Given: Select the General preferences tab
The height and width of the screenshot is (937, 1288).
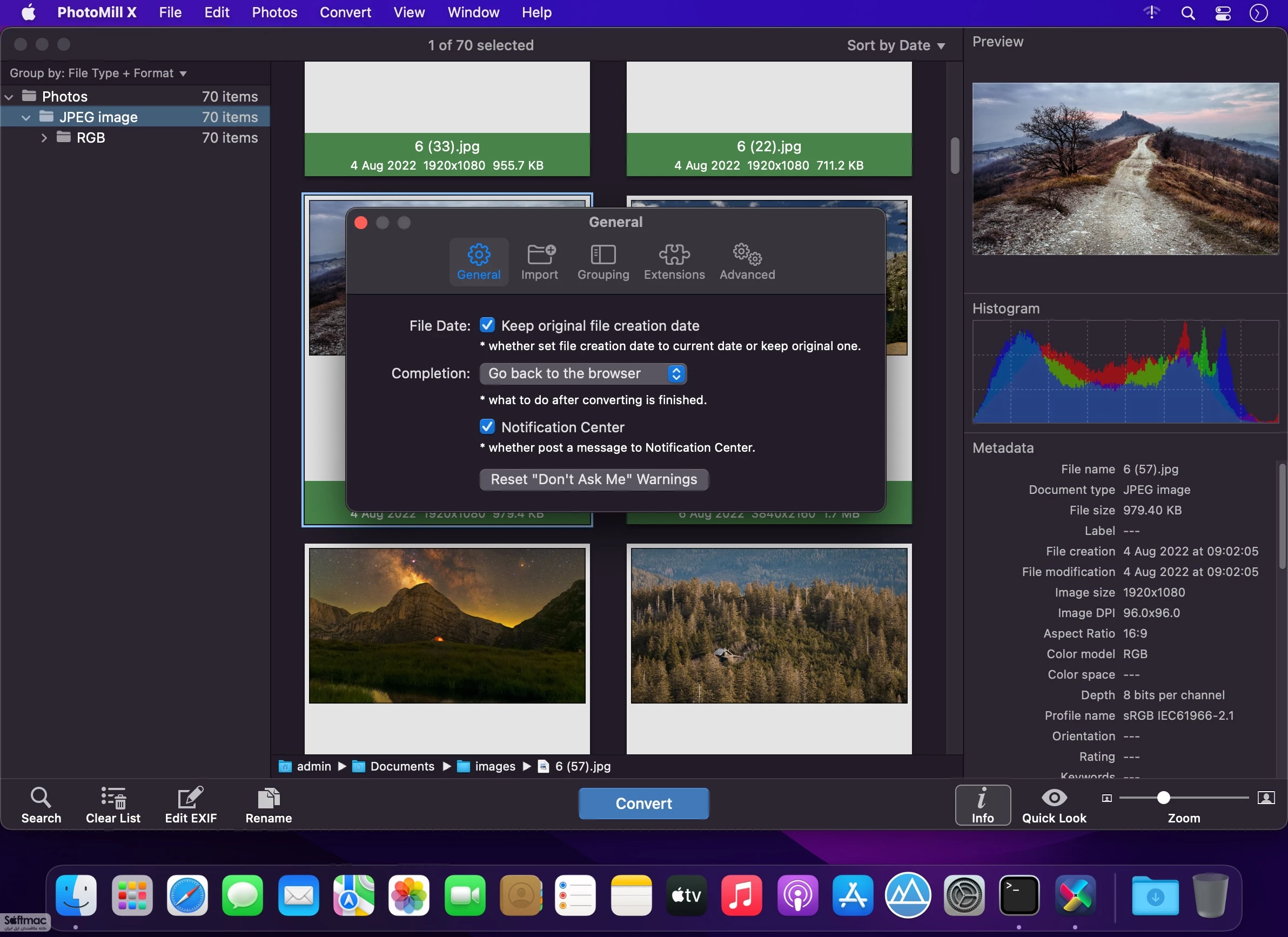Looking at the screenshot, I should [x=479, y=262].
